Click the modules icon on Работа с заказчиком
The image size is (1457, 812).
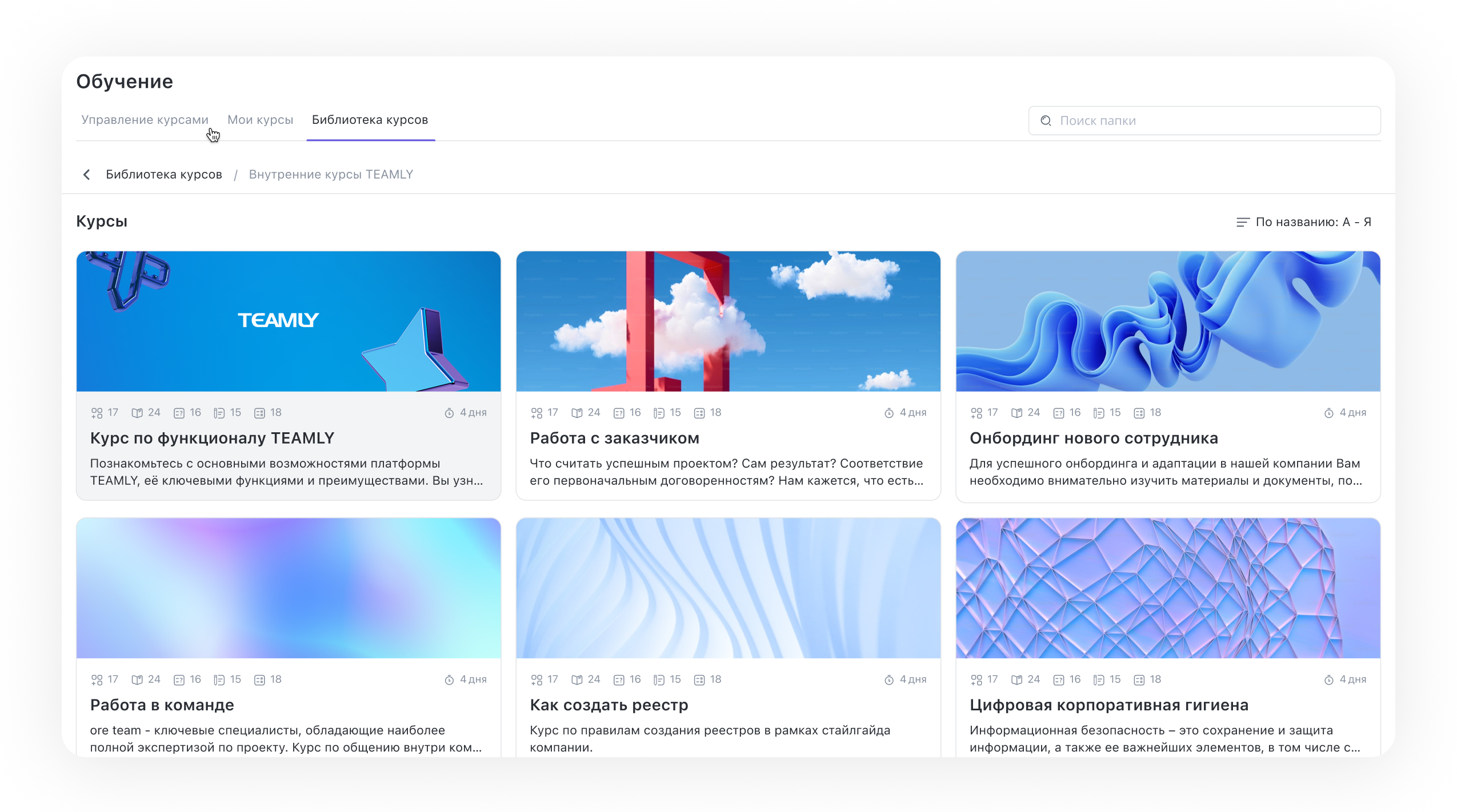pyautogui.click(x=537, y=413)
